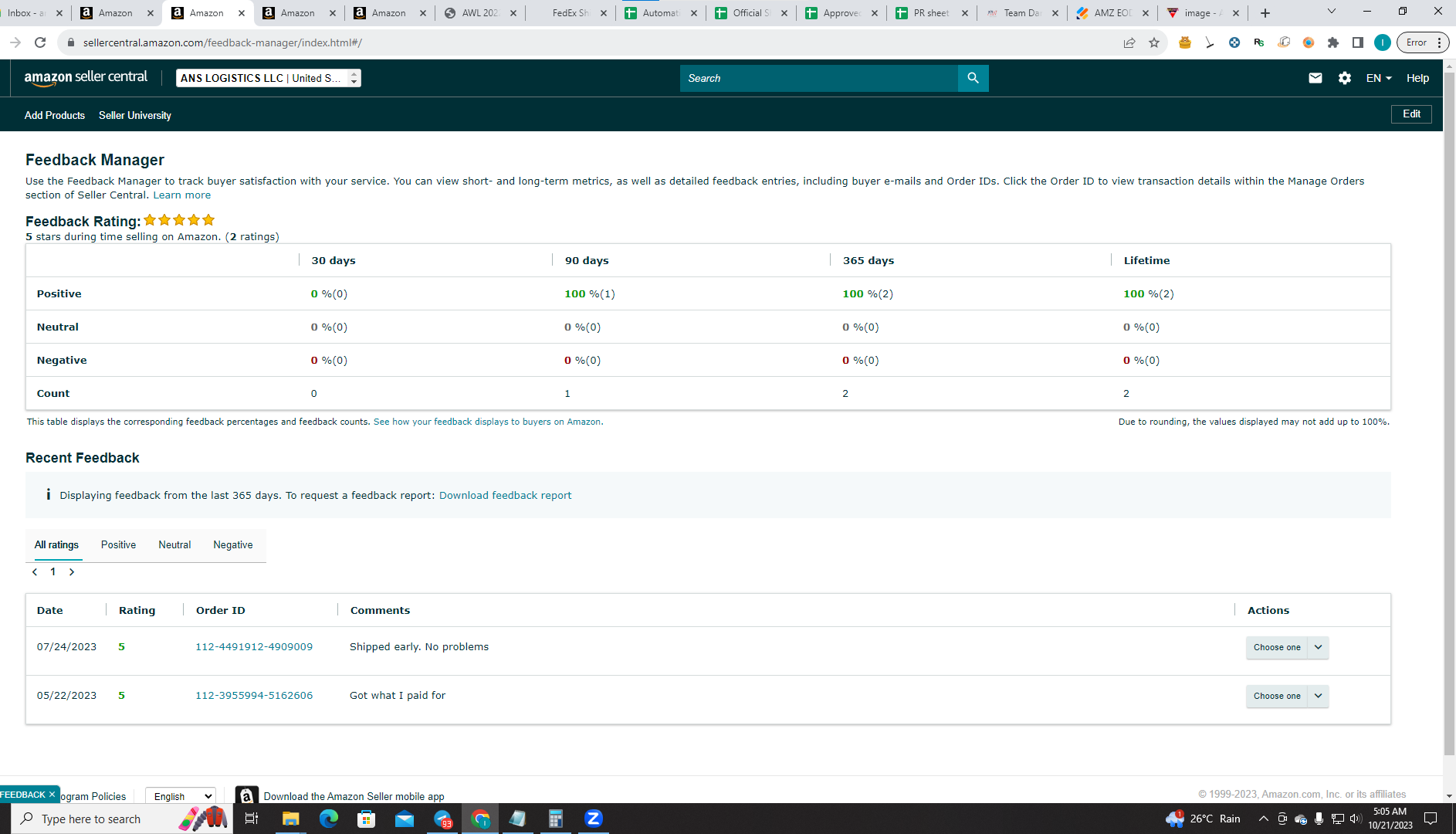Open the Chrome extensions puzzle icon
This screenshot has width=1456, height=834.
click(x=1333, y=42)
